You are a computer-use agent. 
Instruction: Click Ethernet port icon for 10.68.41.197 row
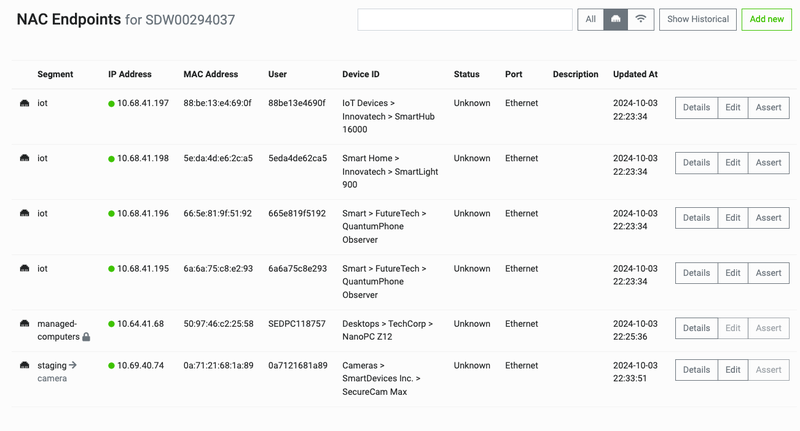[24, 103]
